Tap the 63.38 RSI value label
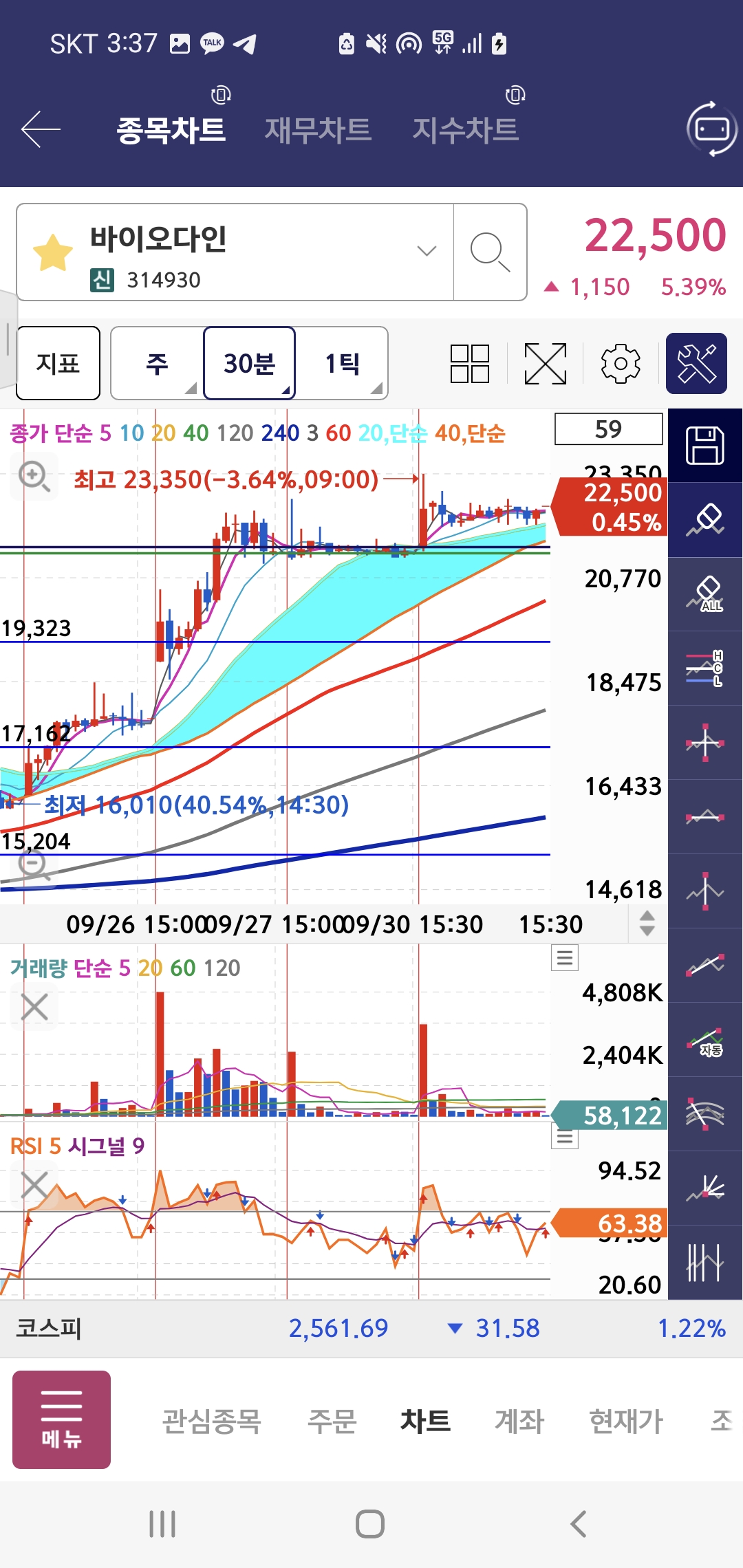743x1568 pixels. click(x=611, y=1223)
